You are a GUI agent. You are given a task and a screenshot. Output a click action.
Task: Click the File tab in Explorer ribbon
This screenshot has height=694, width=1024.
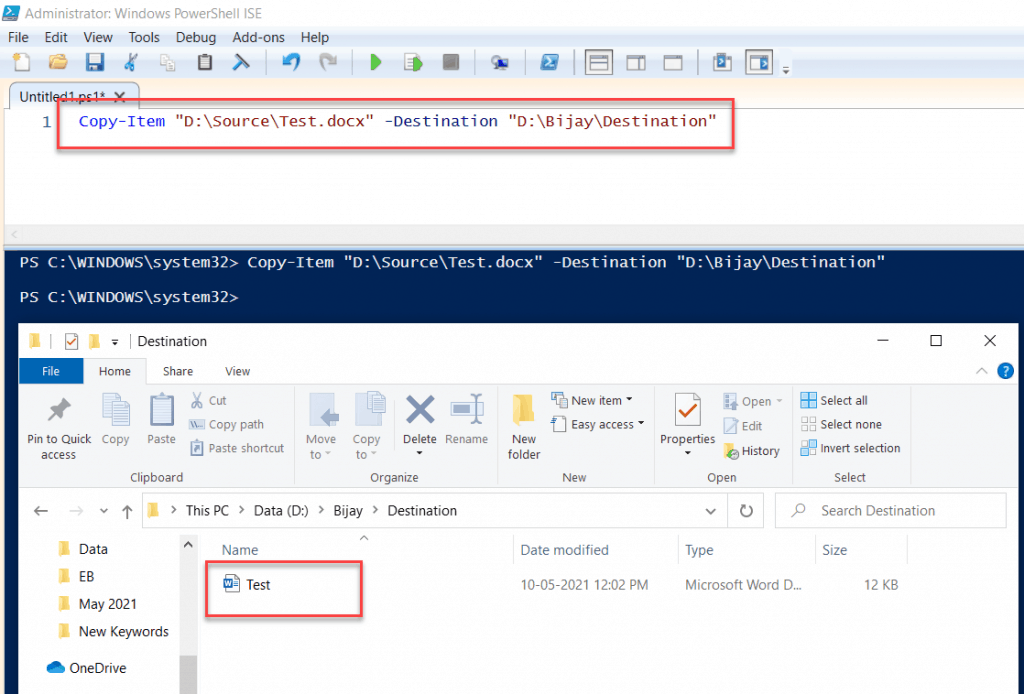(51, 371)
